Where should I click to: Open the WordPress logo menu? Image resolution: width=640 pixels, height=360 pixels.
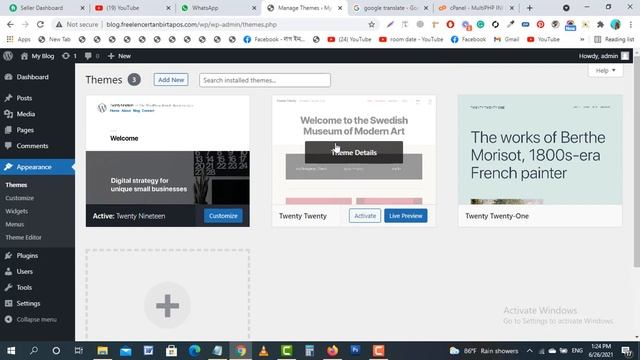point(8,56)
